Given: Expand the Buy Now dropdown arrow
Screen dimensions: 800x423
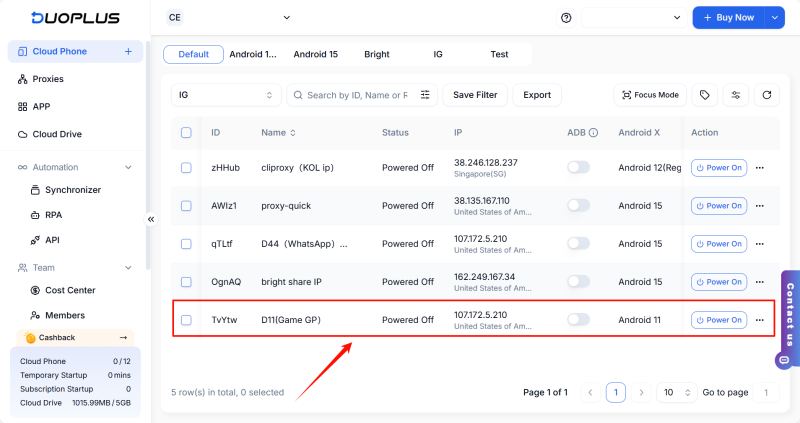Looking at the screenshot, I should [x=775, y=18].
